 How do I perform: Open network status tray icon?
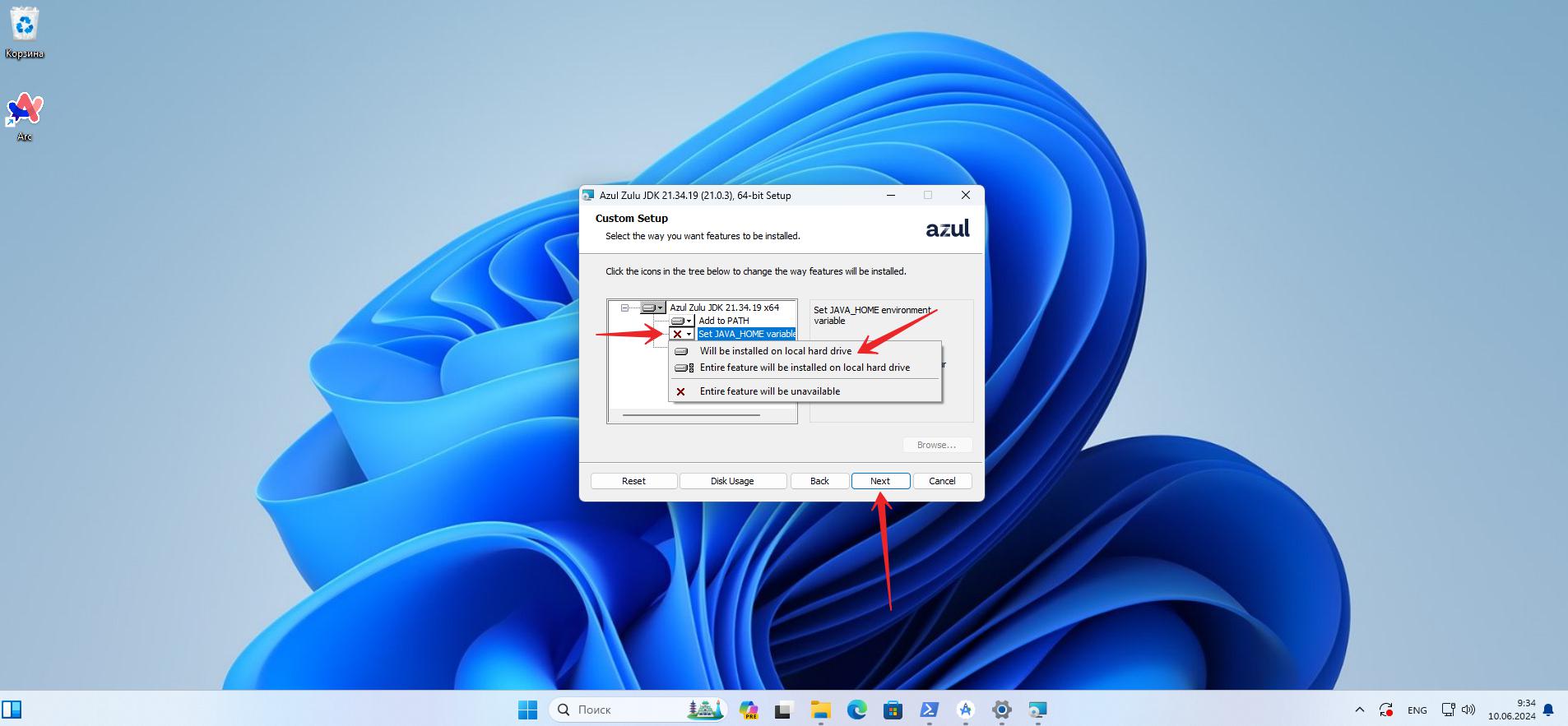1448,710
